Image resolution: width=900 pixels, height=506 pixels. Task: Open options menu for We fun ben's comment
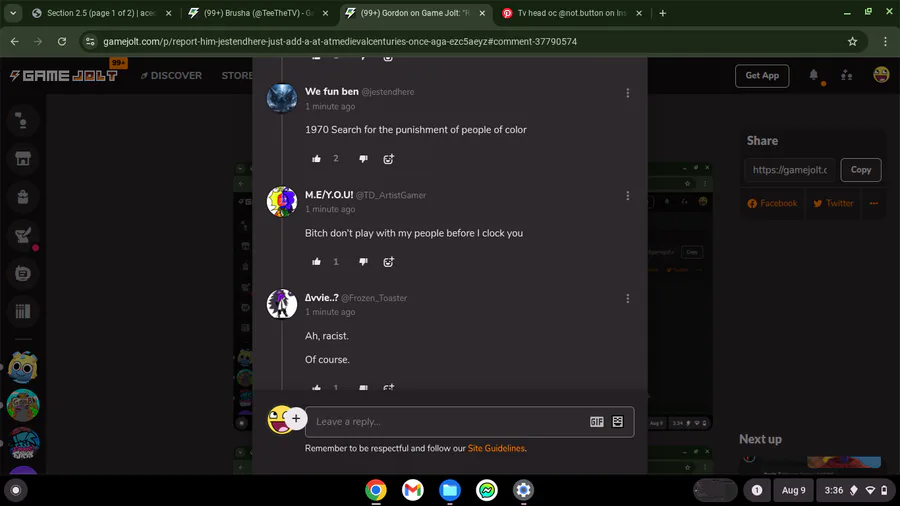pyautogui.click(x=627, y=93)
